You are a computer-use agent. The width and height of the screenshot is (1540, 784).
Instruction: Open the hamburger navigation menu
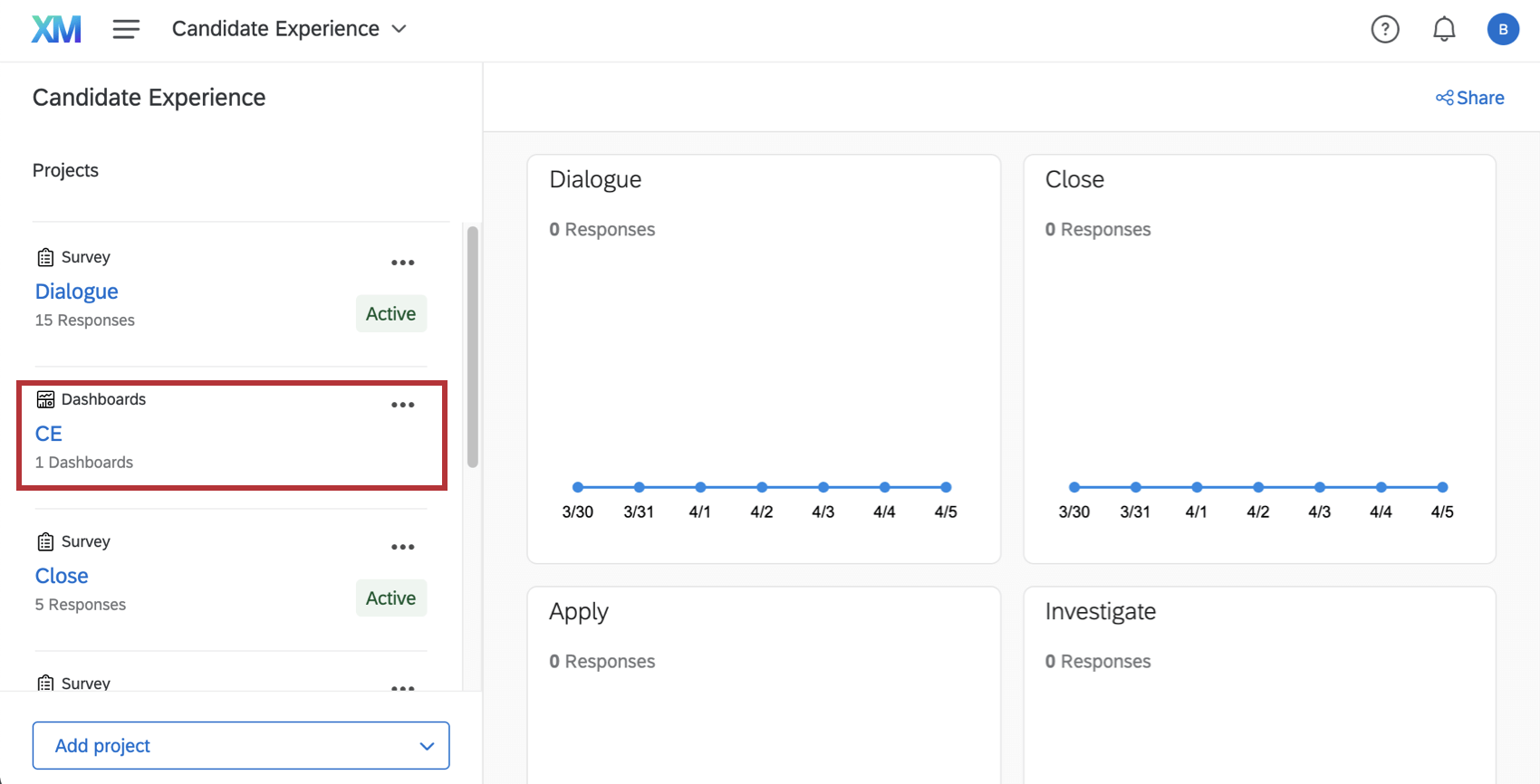[126, 29]
